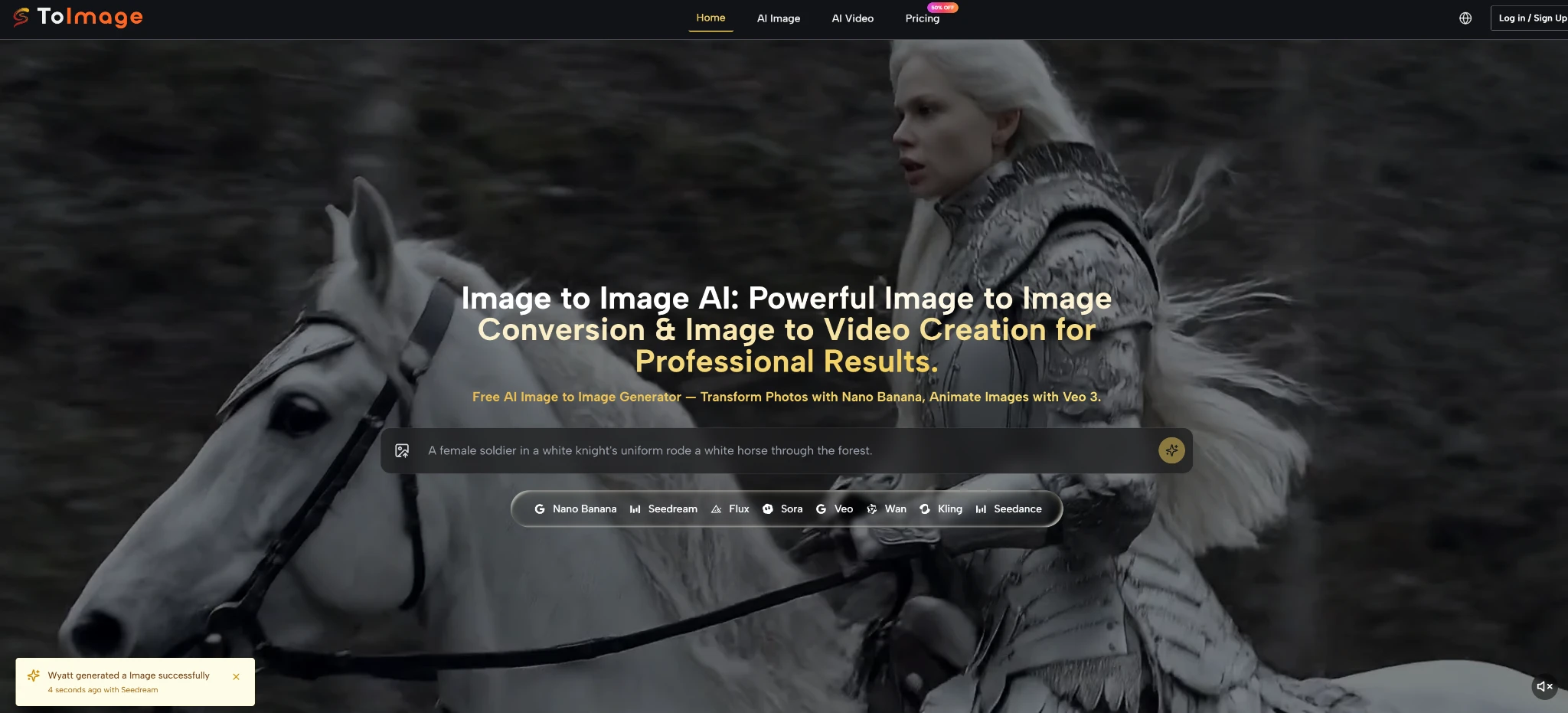Click the image upload icon in the prompt bar
Screen dimensions: 1568x713
[x=403, y=450]
